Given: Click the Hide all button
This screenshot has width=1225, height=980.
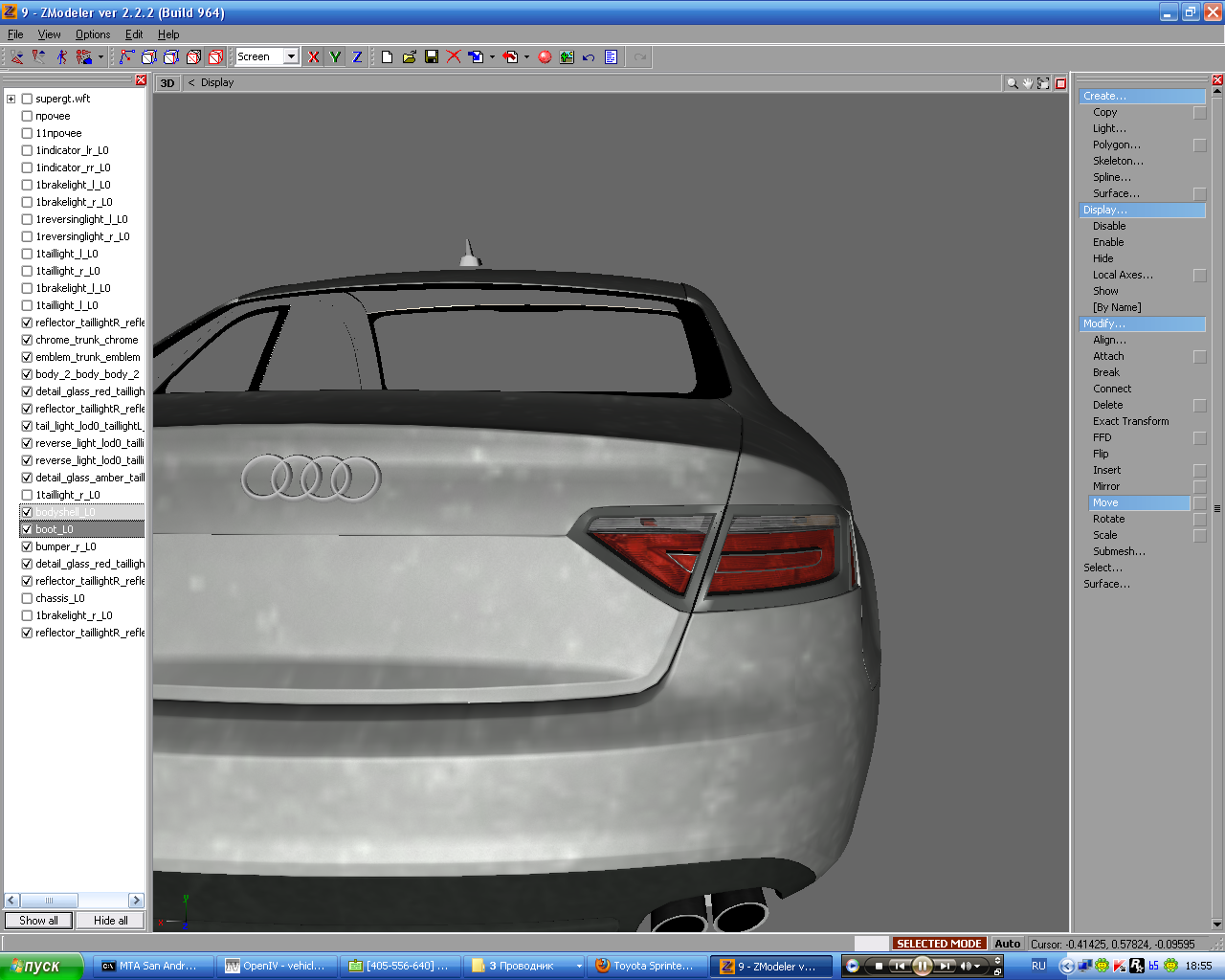Looking at the screenshot, I should [x=111, y=921].
